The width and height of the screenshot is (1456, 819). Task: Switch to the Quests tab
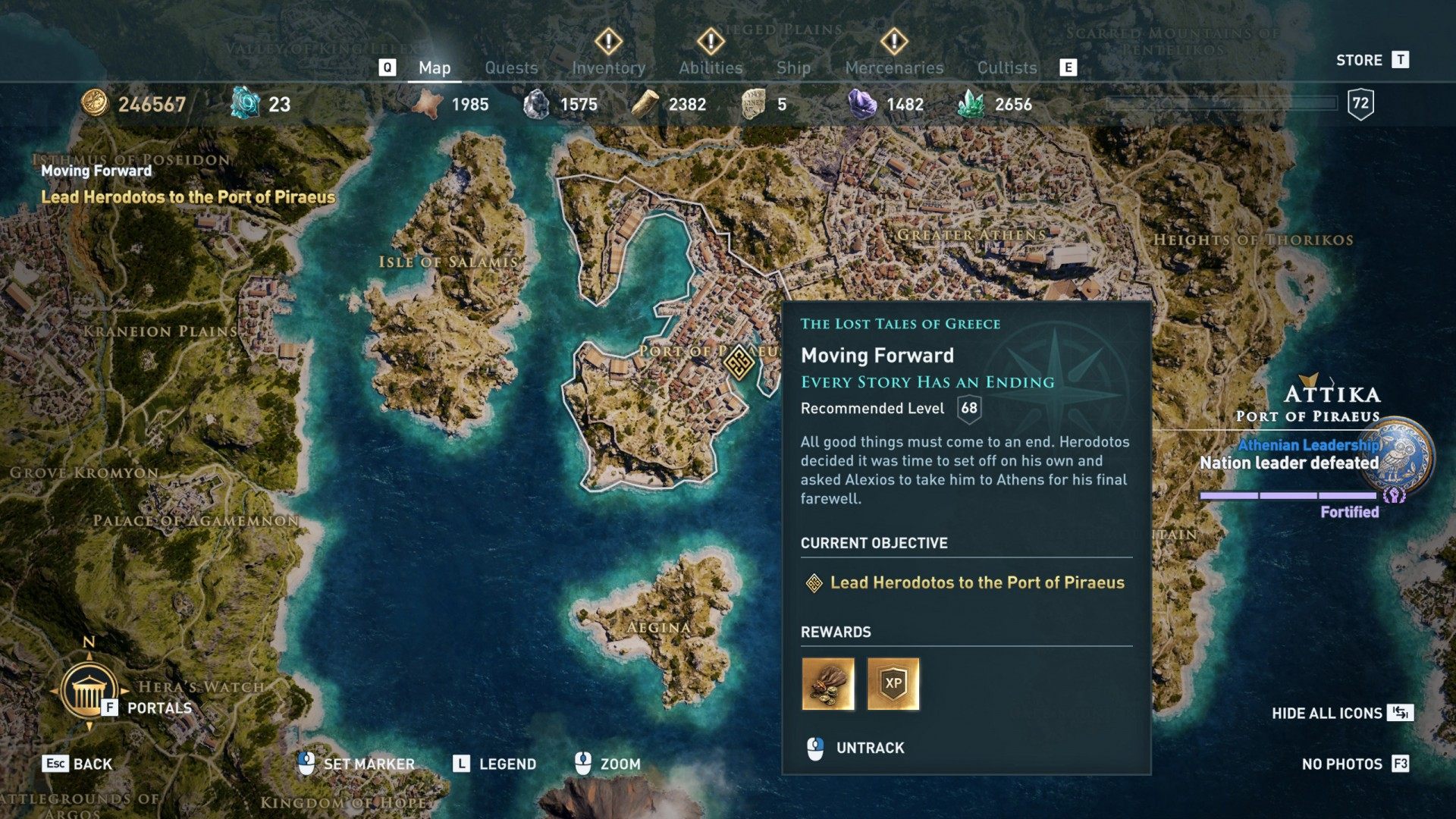[x=511, y=67]
